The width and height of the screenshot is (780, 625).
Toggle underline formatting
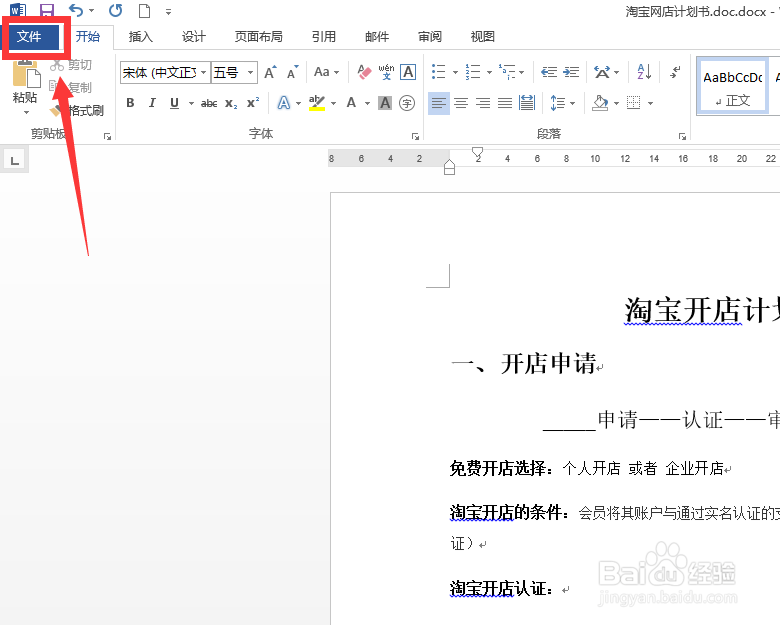pyautogui.click(x=174, y=103)
